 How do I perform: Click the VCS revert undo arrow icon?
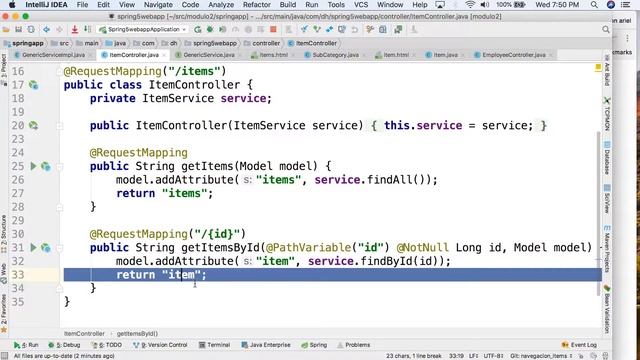pos(355,29)
